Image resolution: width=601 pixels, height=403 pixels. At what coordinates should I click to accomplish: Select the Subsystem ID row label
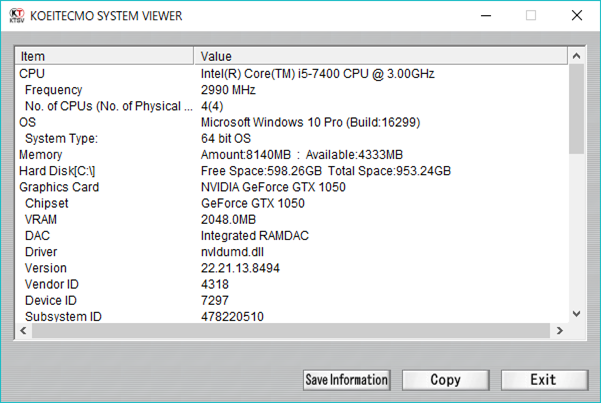tap(63, 317)
